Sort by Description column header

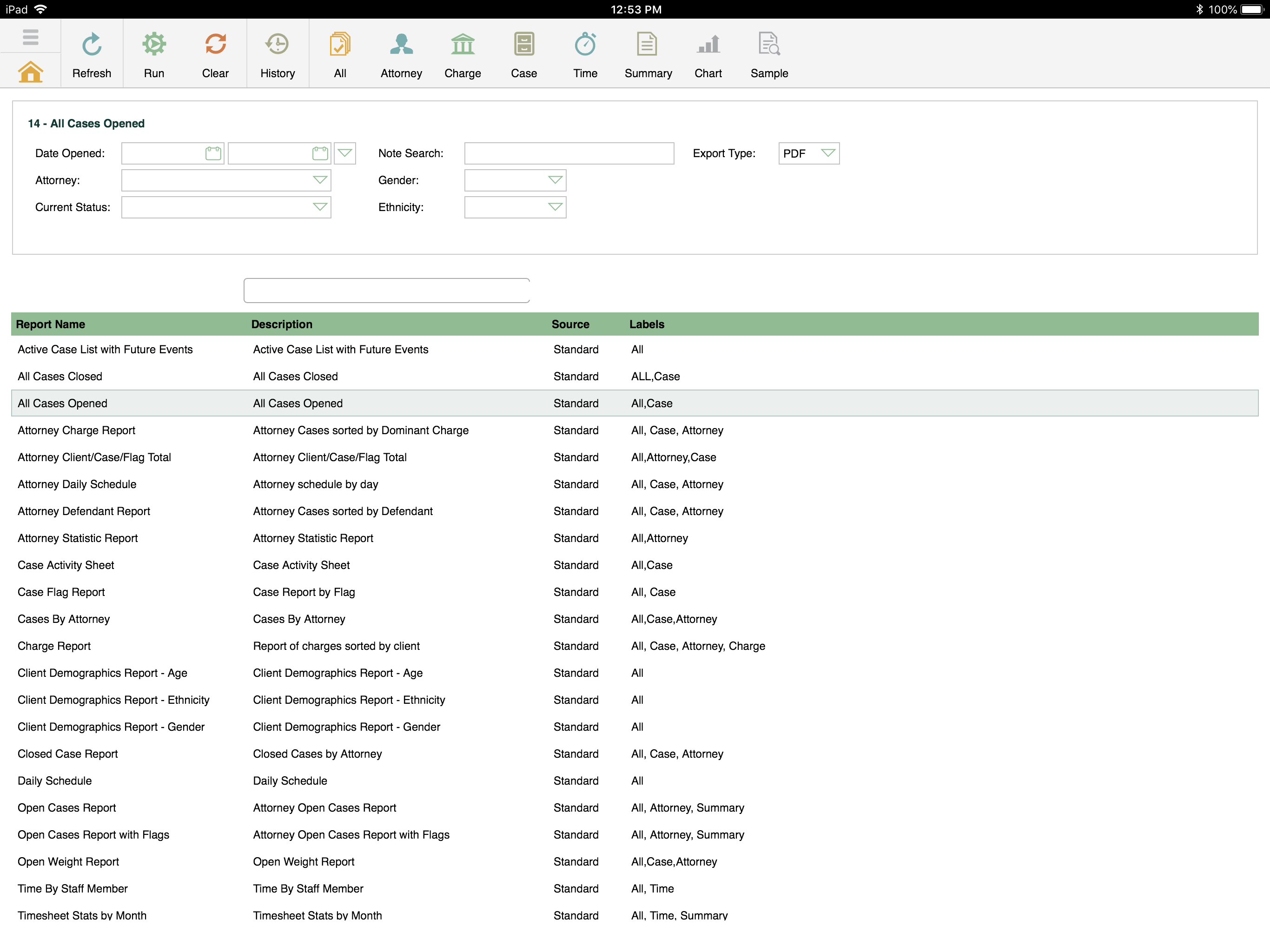pos(282,324)
